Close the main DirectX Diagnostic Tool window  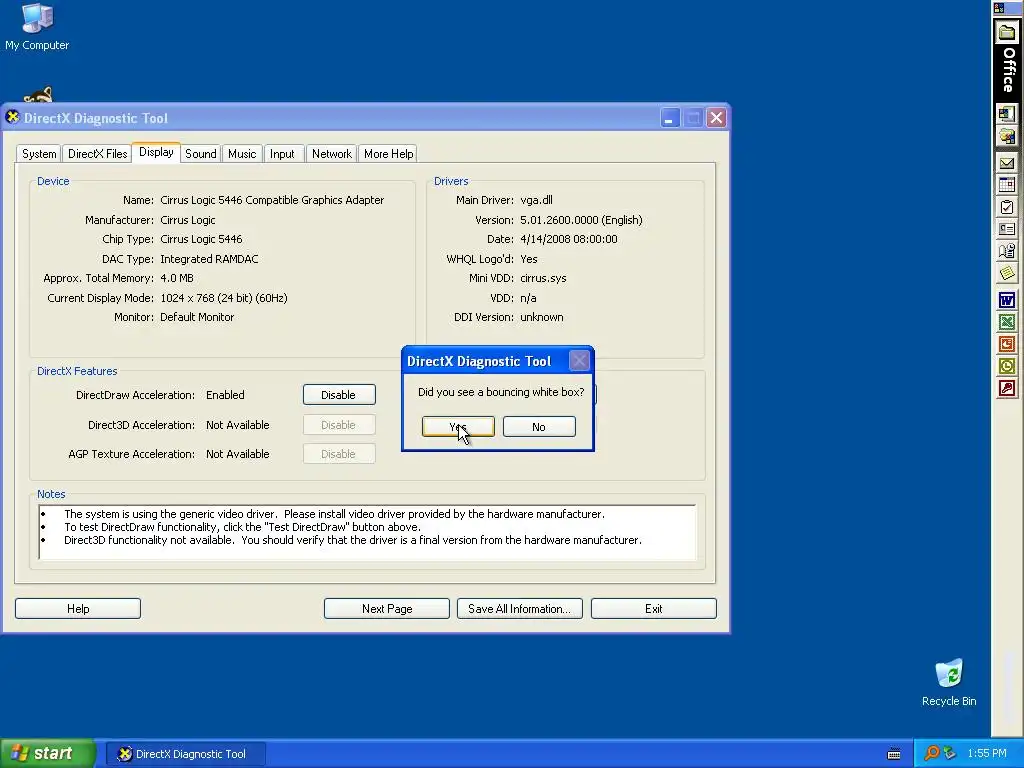click(716, 118)
